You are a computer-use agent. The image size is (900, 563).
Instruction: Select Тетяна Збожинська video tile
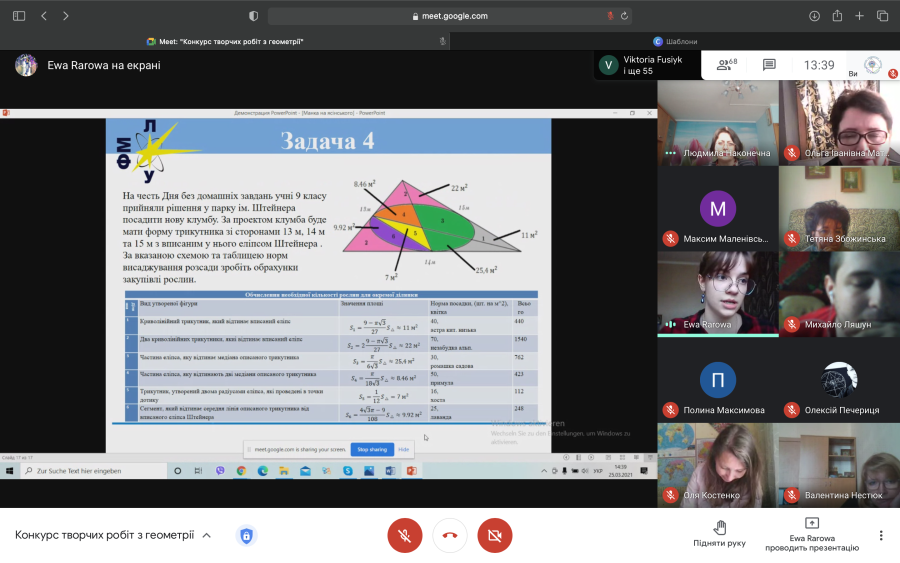click(839, 209)
